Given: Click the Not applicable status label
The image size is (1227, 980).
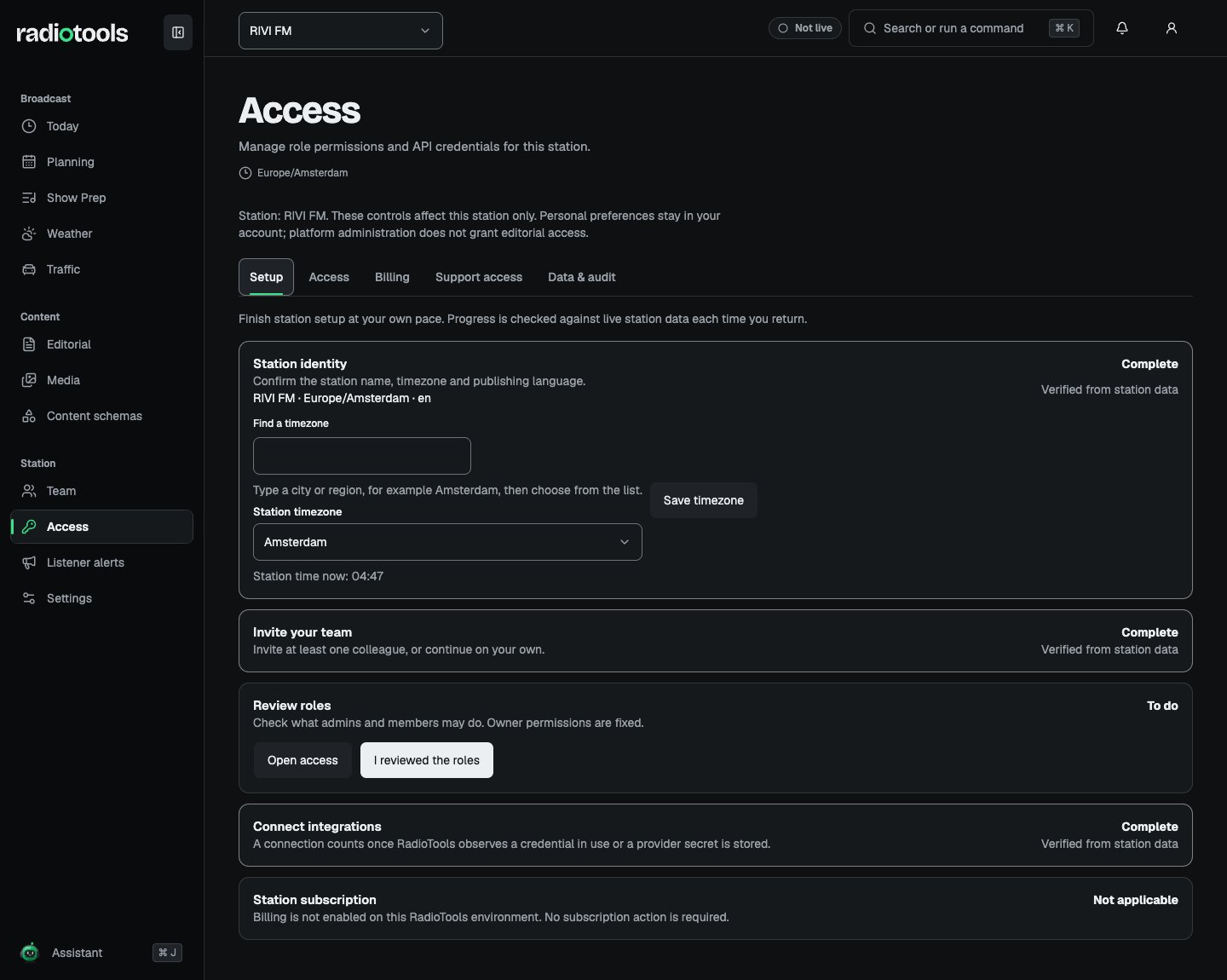Looking at the screenshot, I should [1136, 900].
